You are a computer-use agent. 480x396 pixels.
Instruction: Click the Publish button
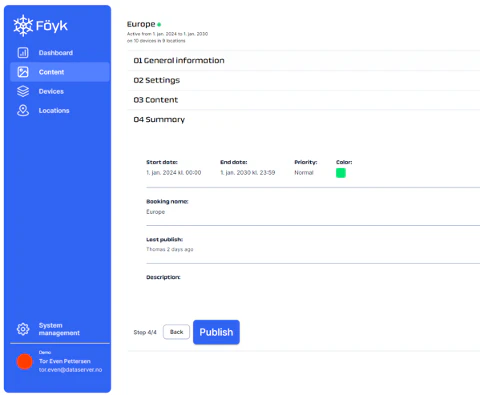(216, 332)
